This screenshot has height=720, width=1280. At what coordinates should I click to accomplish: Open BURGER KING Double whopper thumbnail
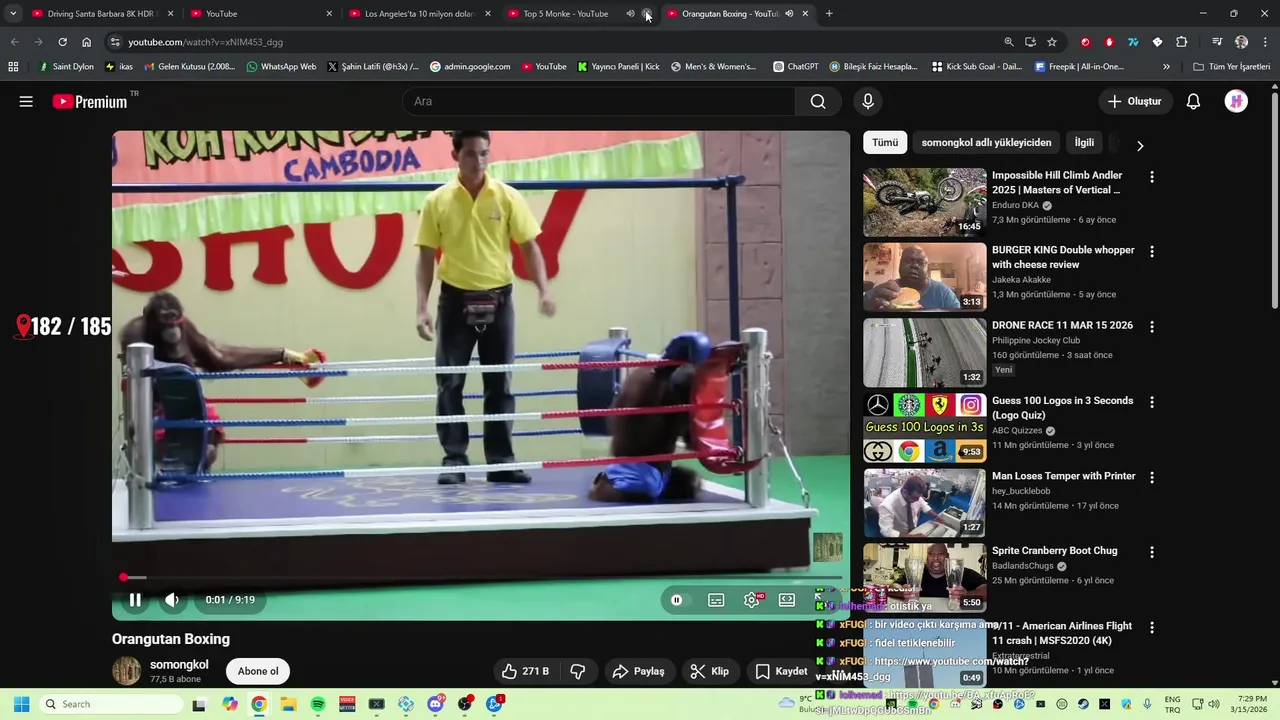click(x=925, y=277)
